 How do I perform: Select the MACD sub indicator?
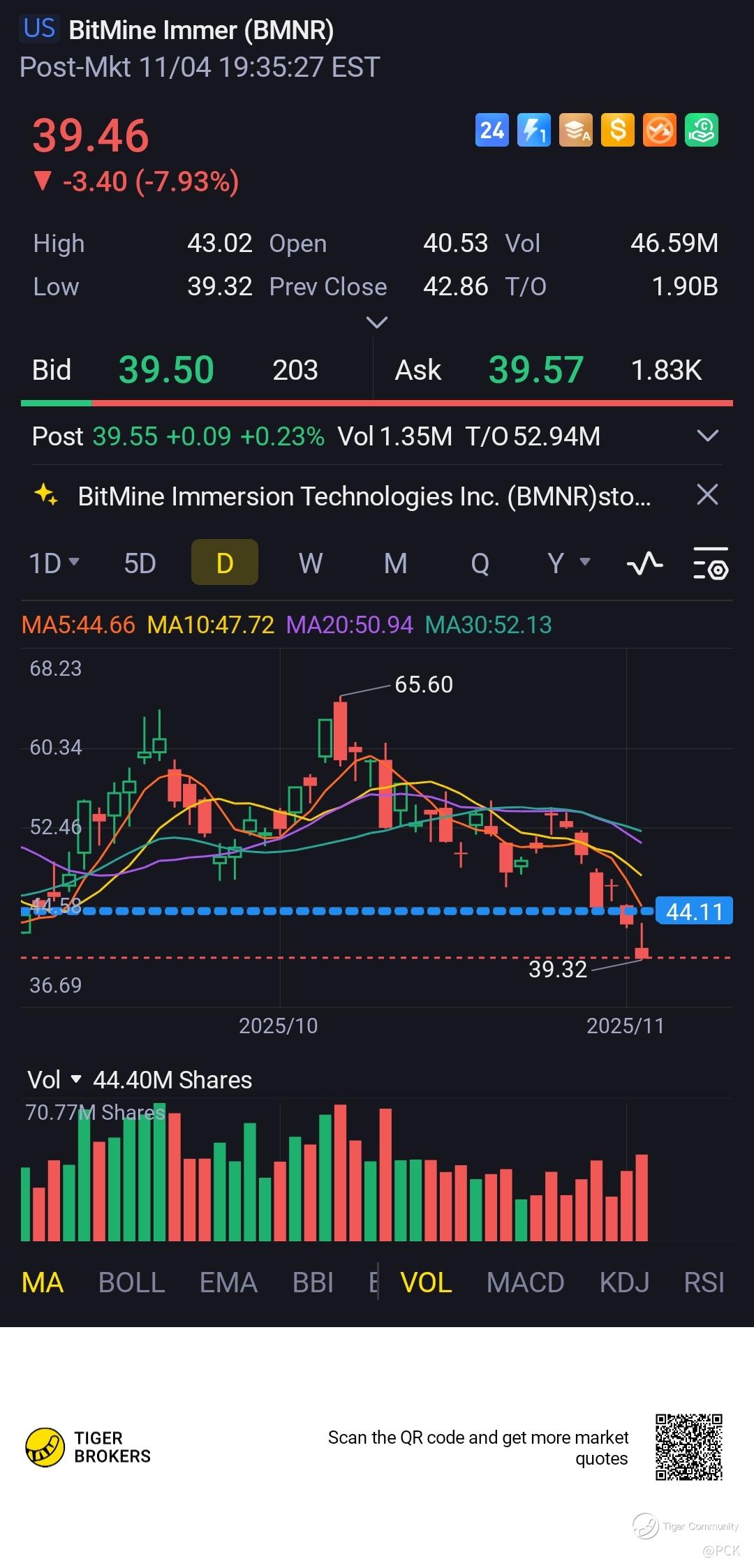[525, 1282]
